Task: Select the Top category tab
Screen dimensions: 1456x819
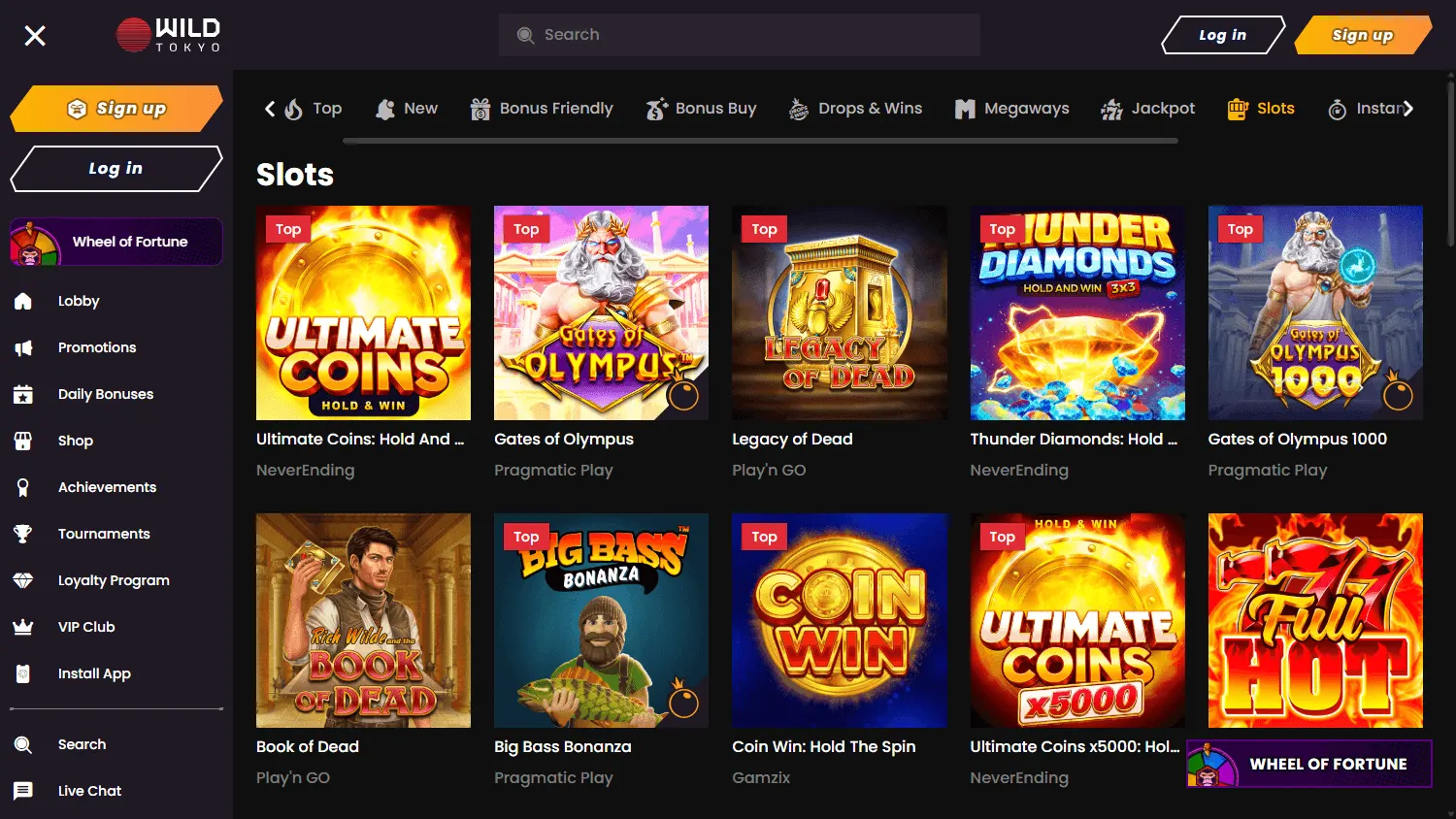Action: click(313, 109)
